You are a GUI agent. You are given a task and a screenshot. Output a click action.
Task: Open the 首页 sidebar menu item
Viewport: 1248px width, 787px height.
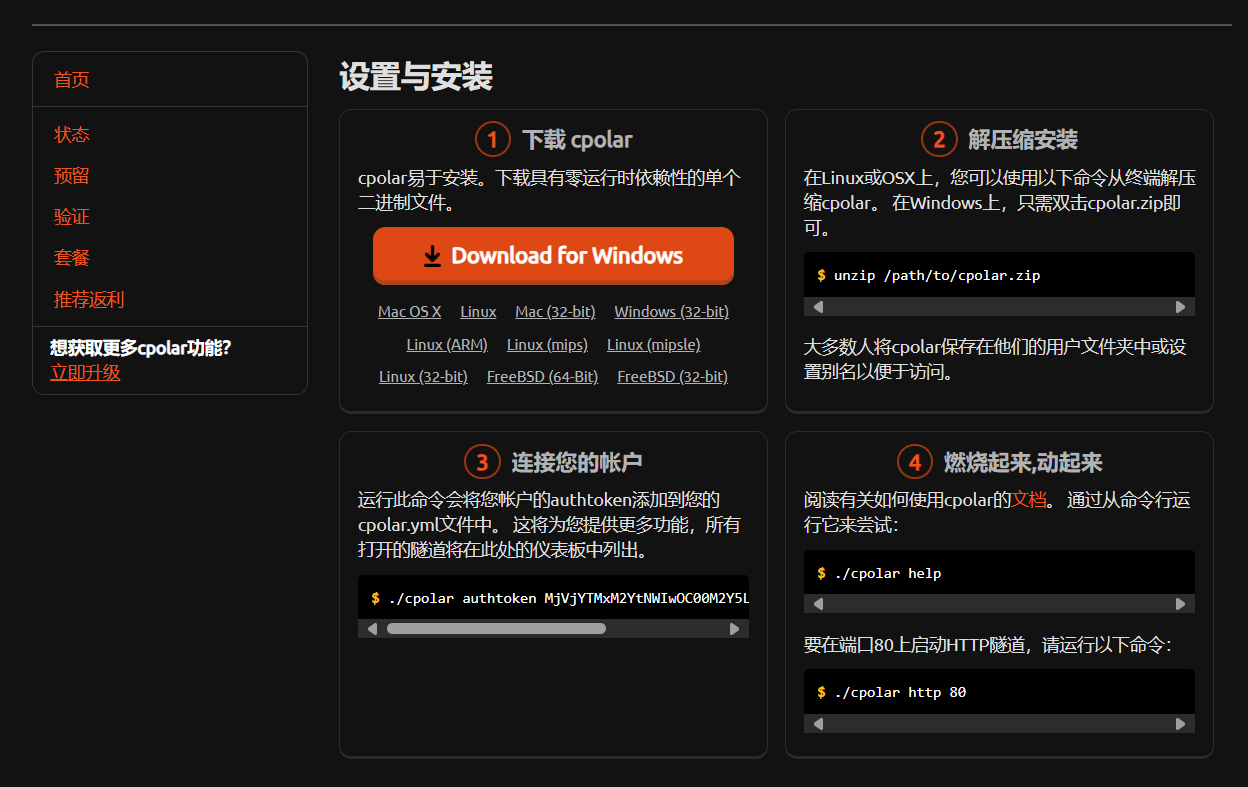[72, 80]
